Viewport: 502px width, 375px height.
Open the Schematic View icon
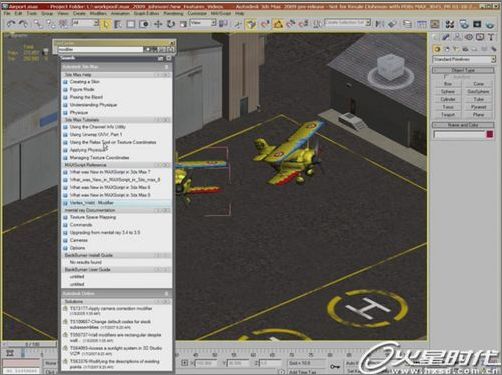434,23
